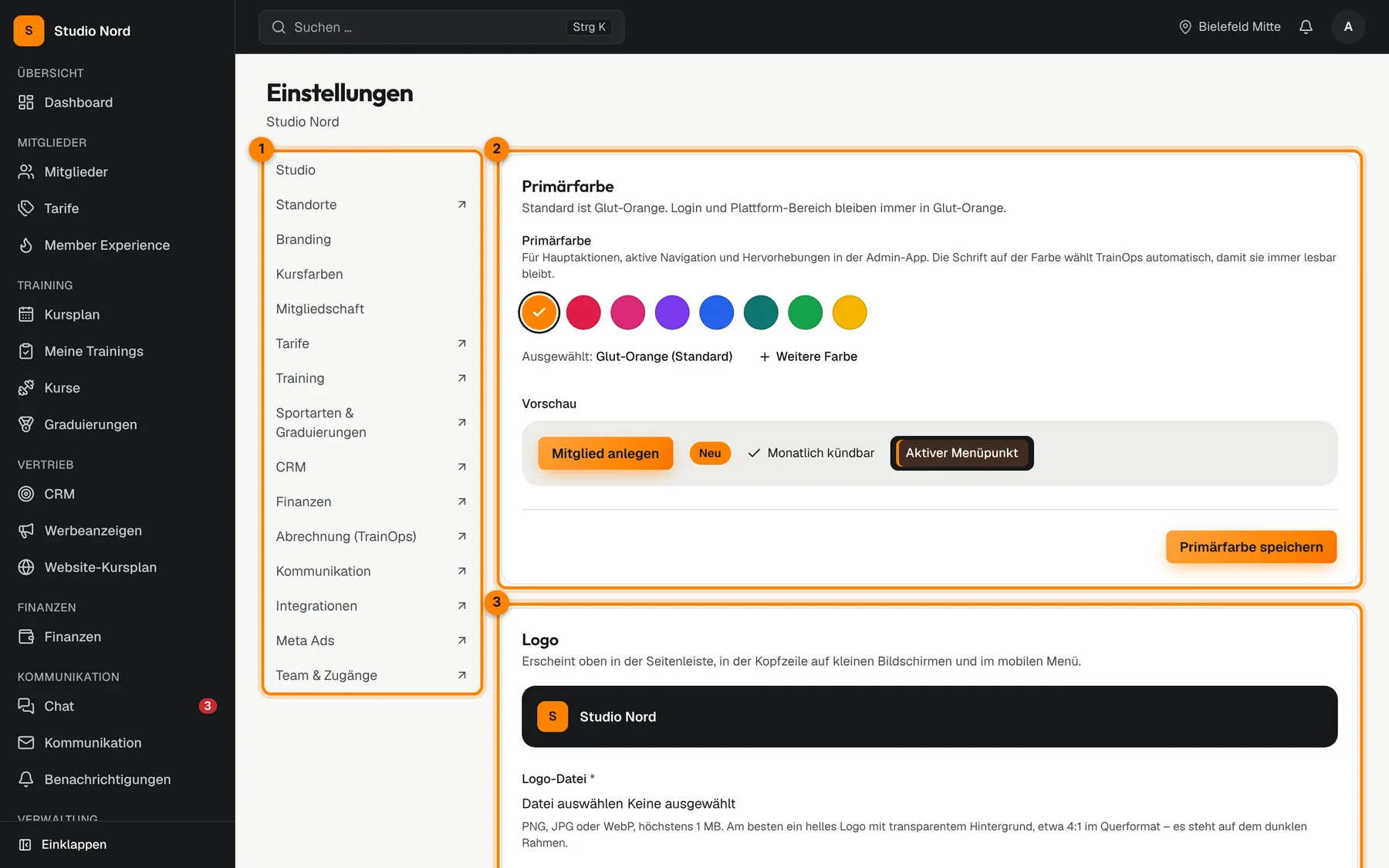Click the location pin icon next to Bielefeld Mitte
The height and width of the screenshot is (868, 1389).
[x=1185, y=27]
